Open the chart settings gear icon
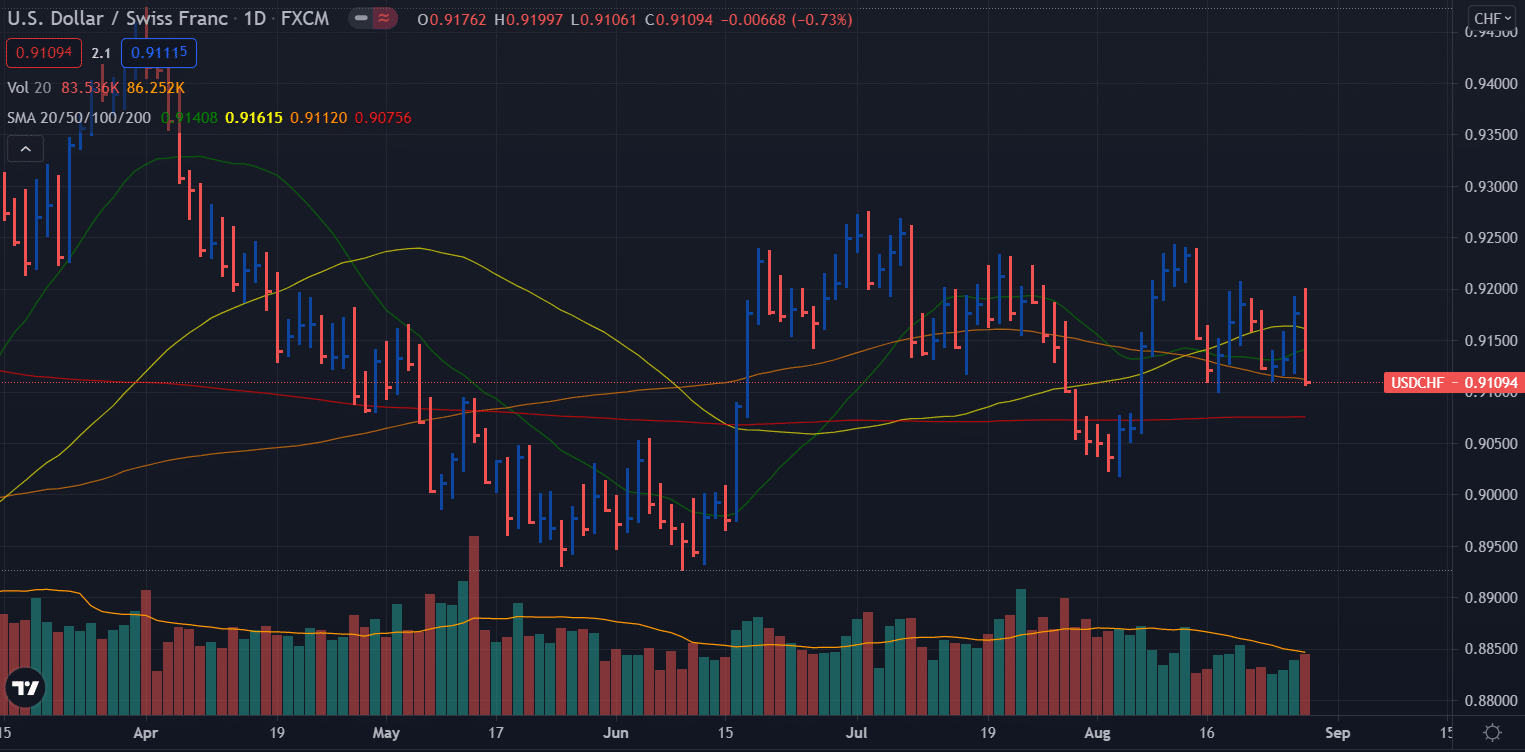Image resolution: width=1525 pixels, height=752 pixels. point(1493,733)
